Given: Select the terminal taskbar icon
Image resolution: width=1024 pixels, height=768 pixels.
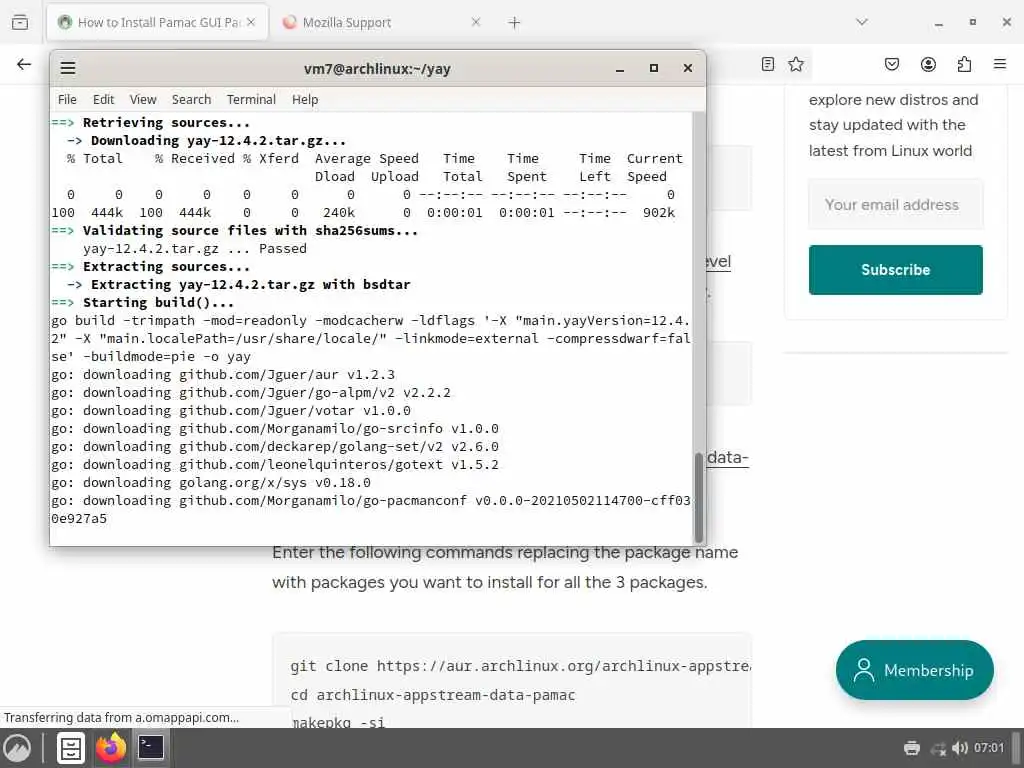Looking at the screenshot, I should 151,748.
